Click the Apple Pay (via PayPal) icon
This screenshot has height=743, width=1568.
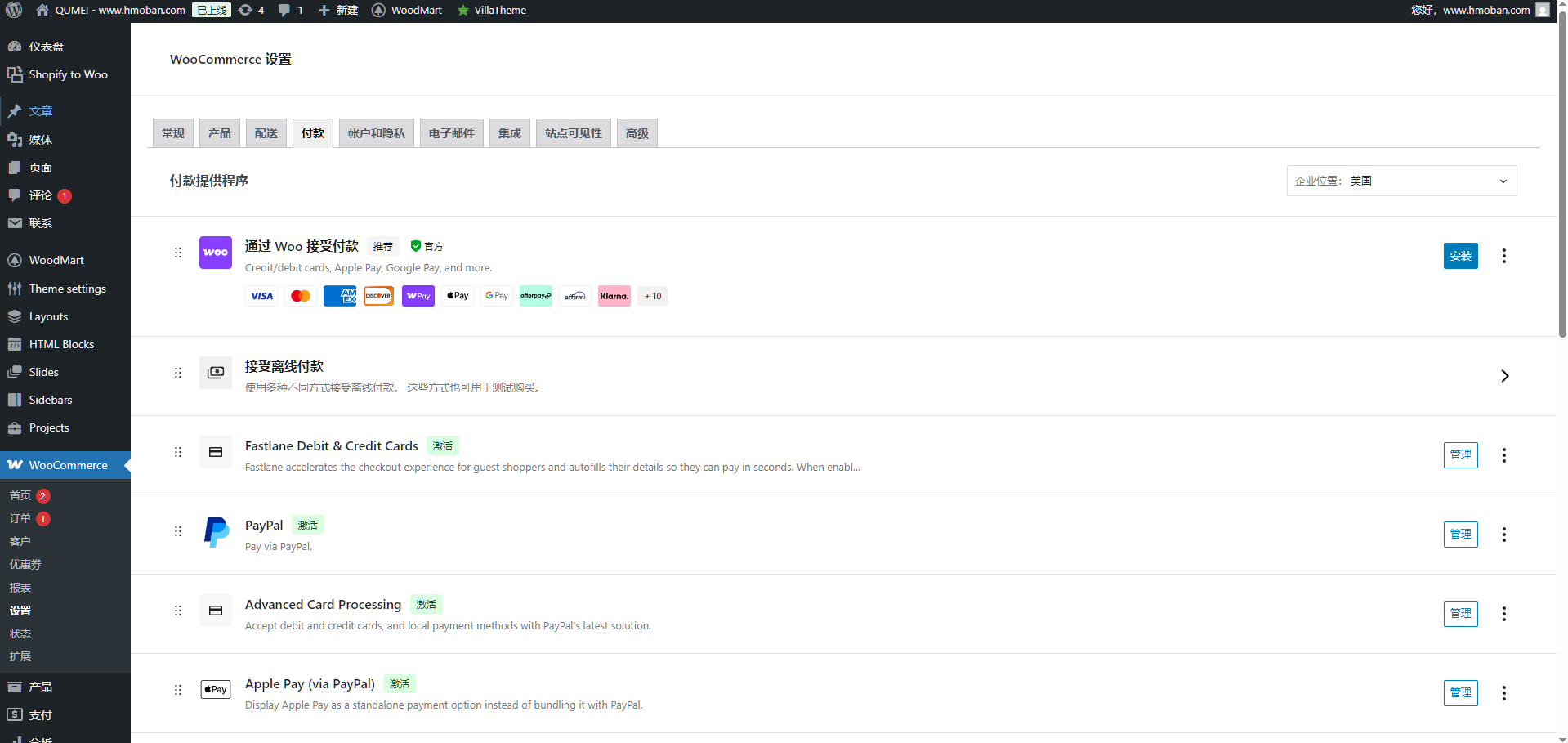(x=216, y=690)
